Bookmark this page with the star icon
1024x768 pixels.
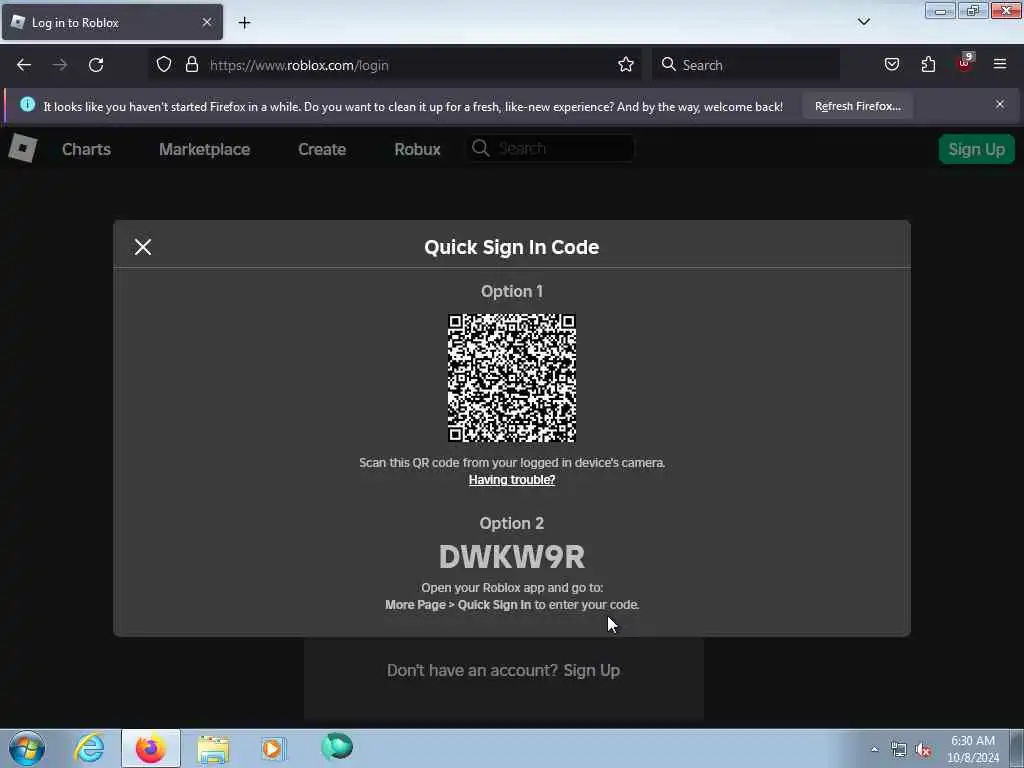point(626,64)
